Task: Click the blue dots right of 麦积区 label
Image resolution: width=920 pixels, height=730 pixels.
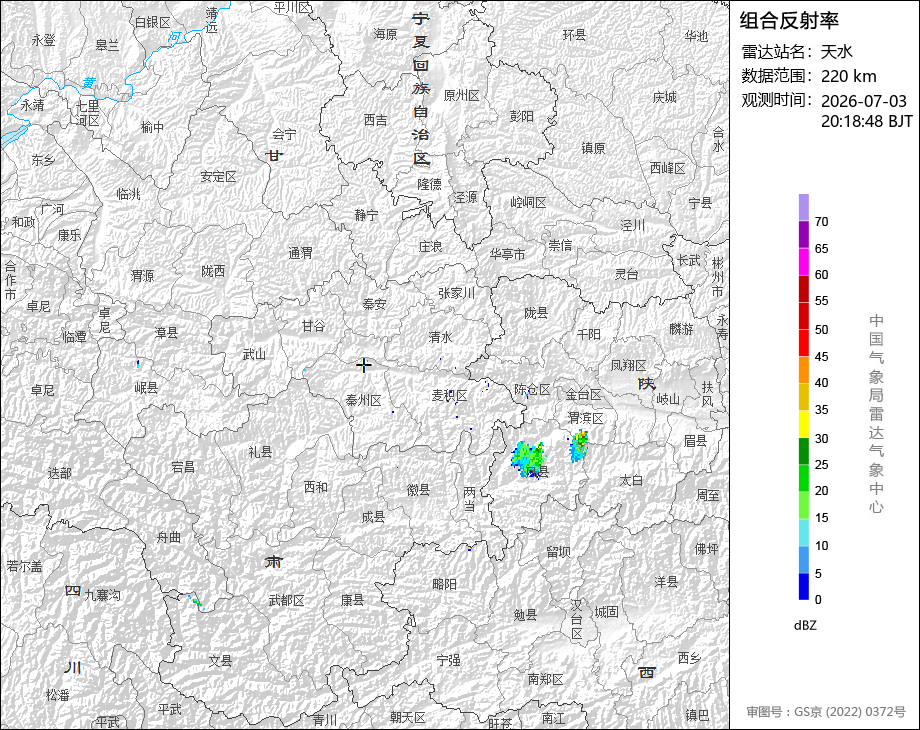Action: point(486,386)
